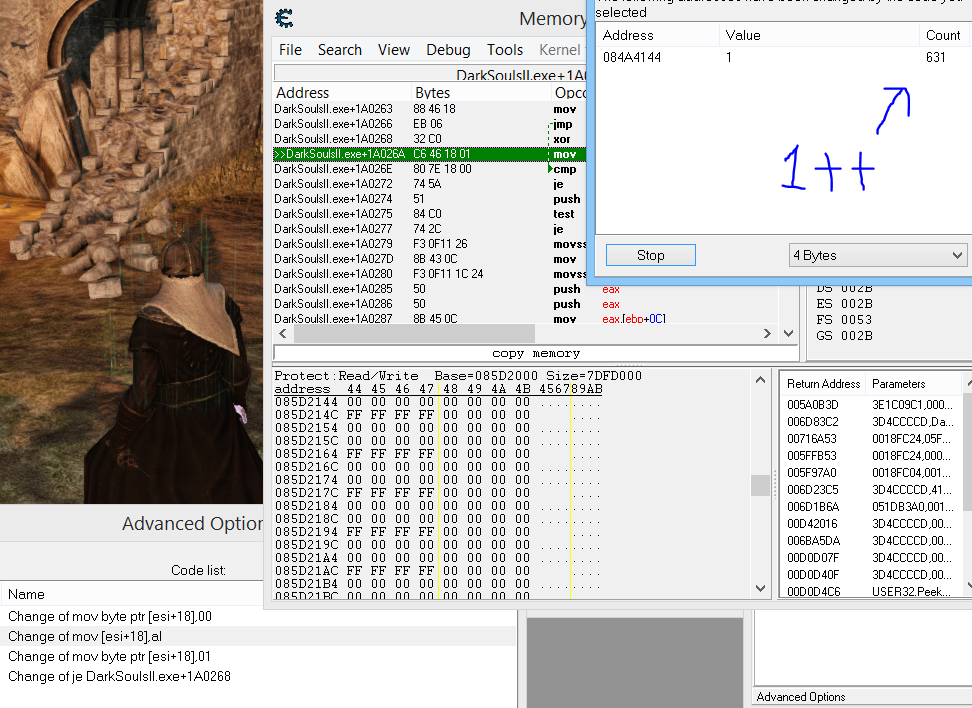
Task: Select address 084A4144 in changed addresses list
Action: pyautogui.click(x=632, y=58)
